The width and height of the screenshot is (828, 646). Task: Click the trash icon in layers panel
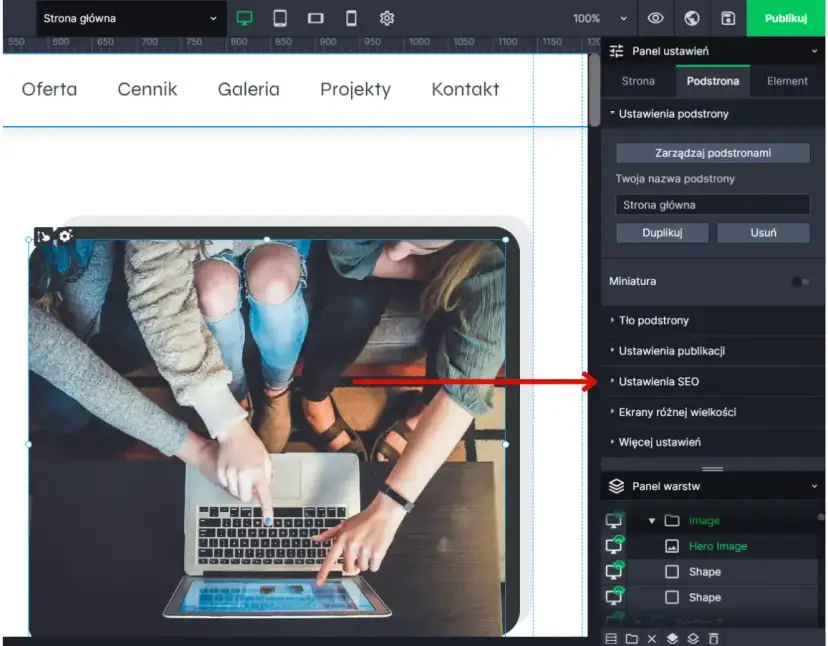click(714, 638)
